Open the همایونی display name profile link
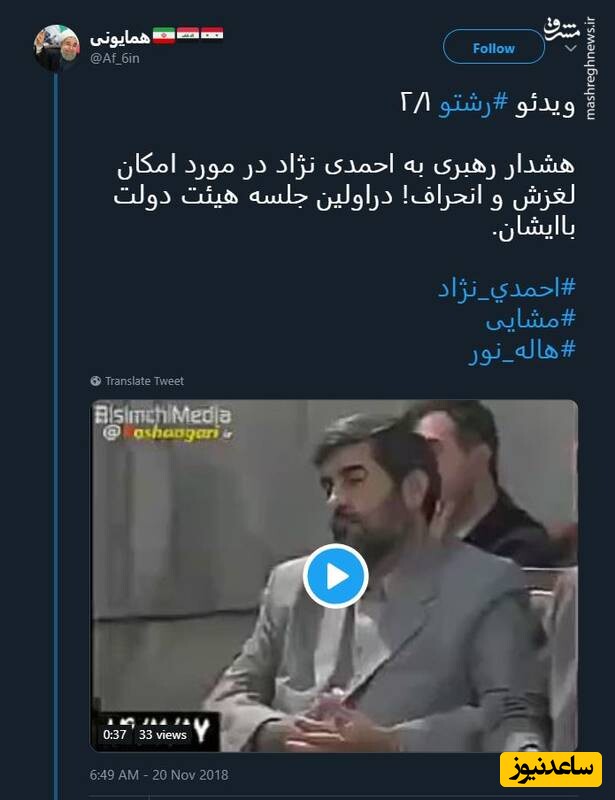The width and height of the screenshot is (615, 800). click(x=120, y=38)
